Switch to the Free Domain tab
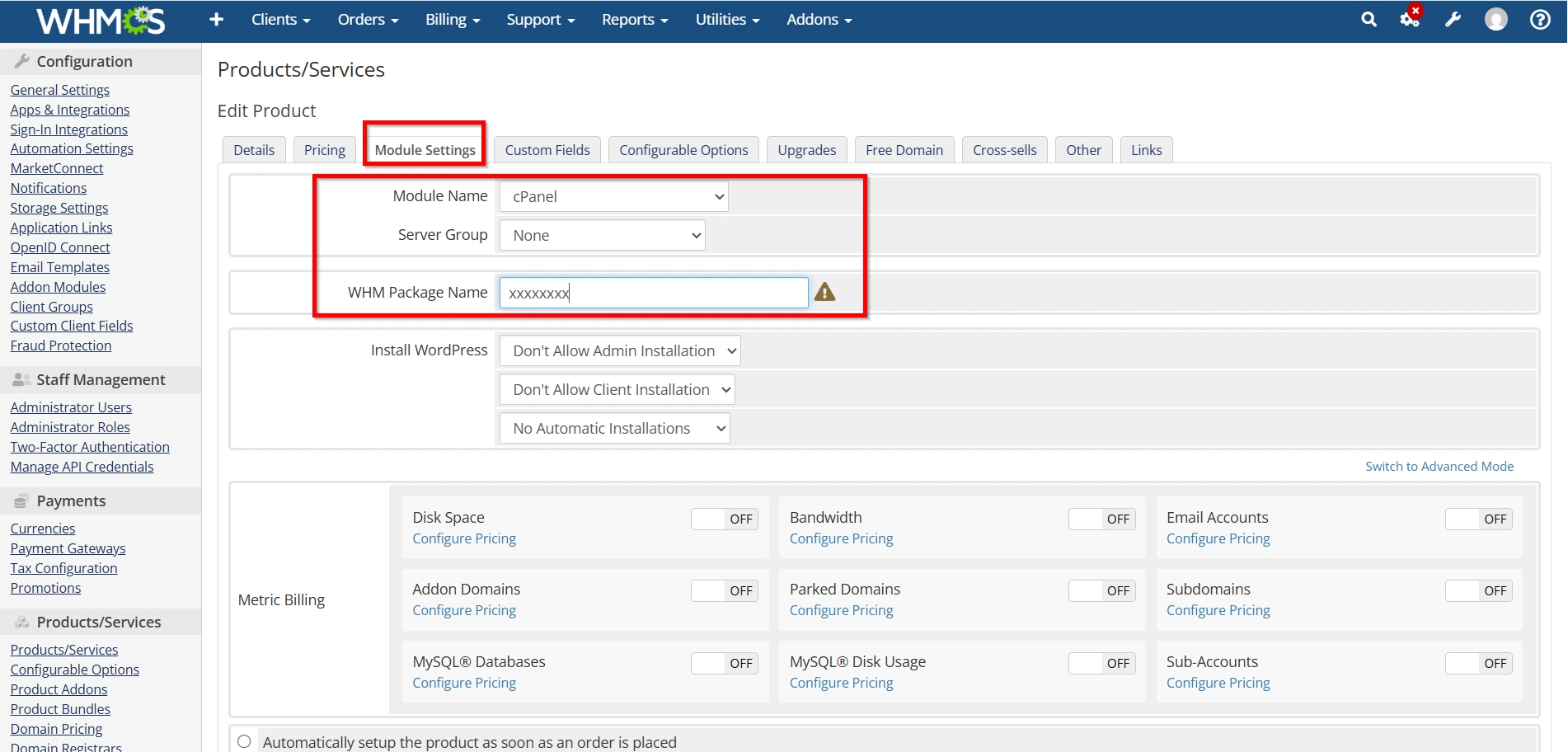The image size is (1568, 752). [904, 150]
